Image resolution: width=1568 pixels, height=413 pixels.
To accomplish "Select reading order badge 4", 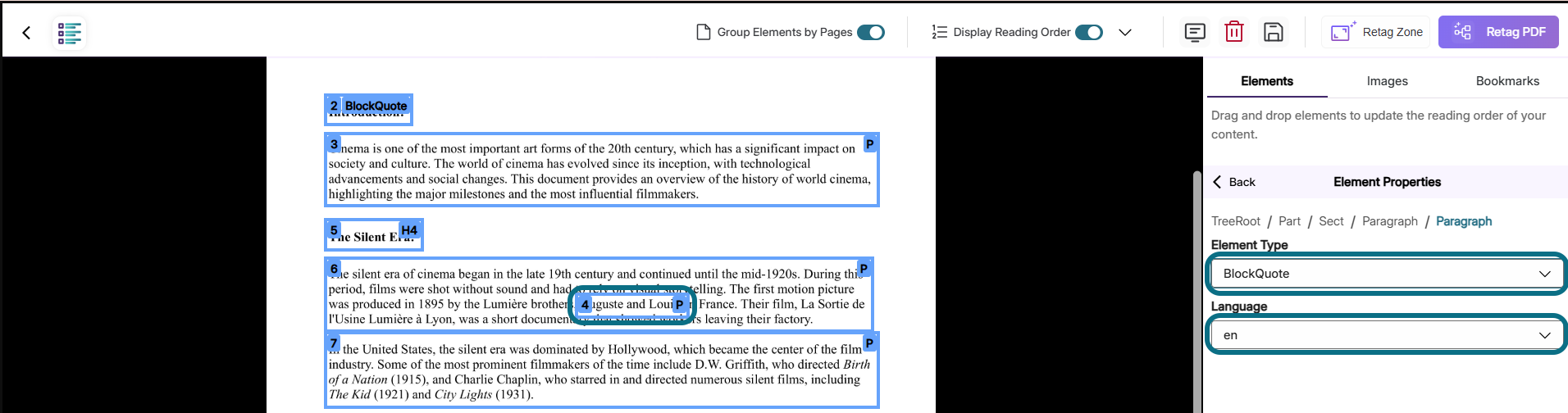I will tap(585, 305).
